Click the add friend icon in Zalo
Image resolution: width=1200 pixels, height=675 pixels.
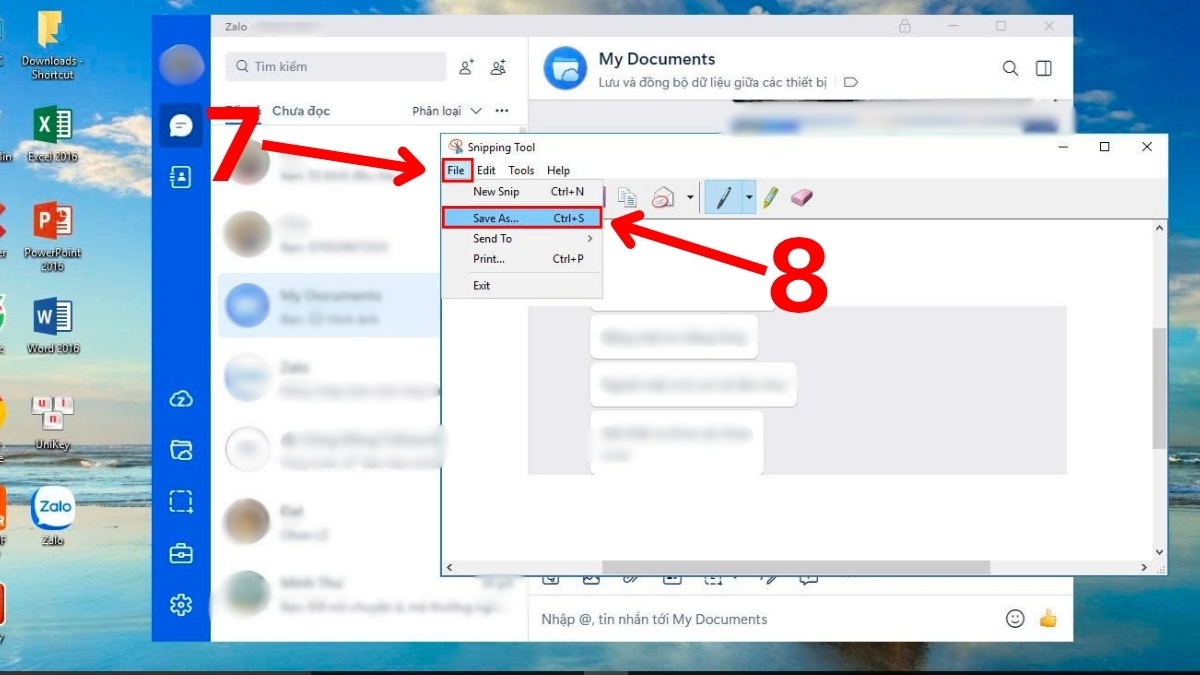[x=465, y=66]
